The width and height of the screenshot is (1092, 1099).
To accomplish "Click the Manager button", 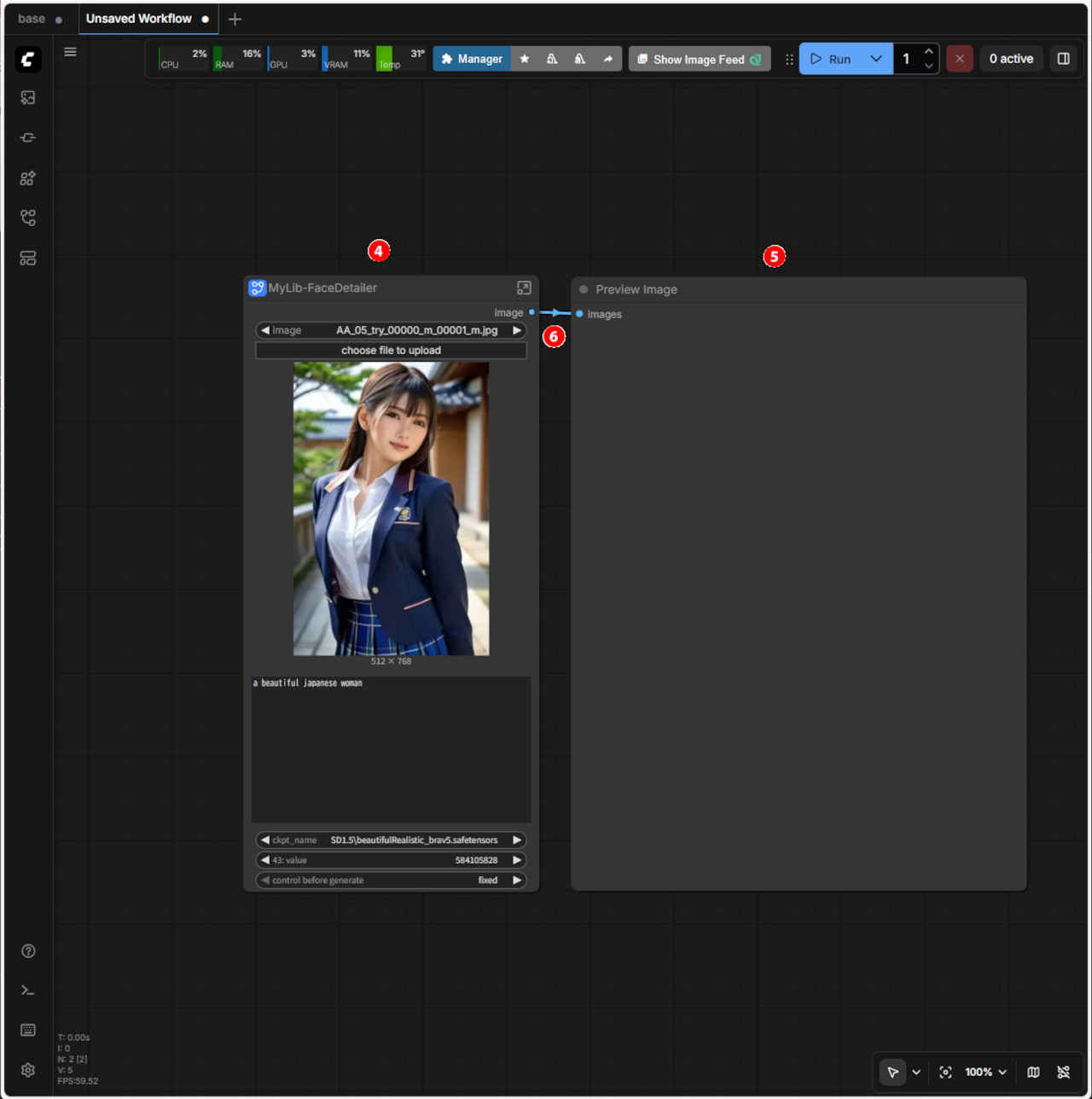I will (472, 59).
